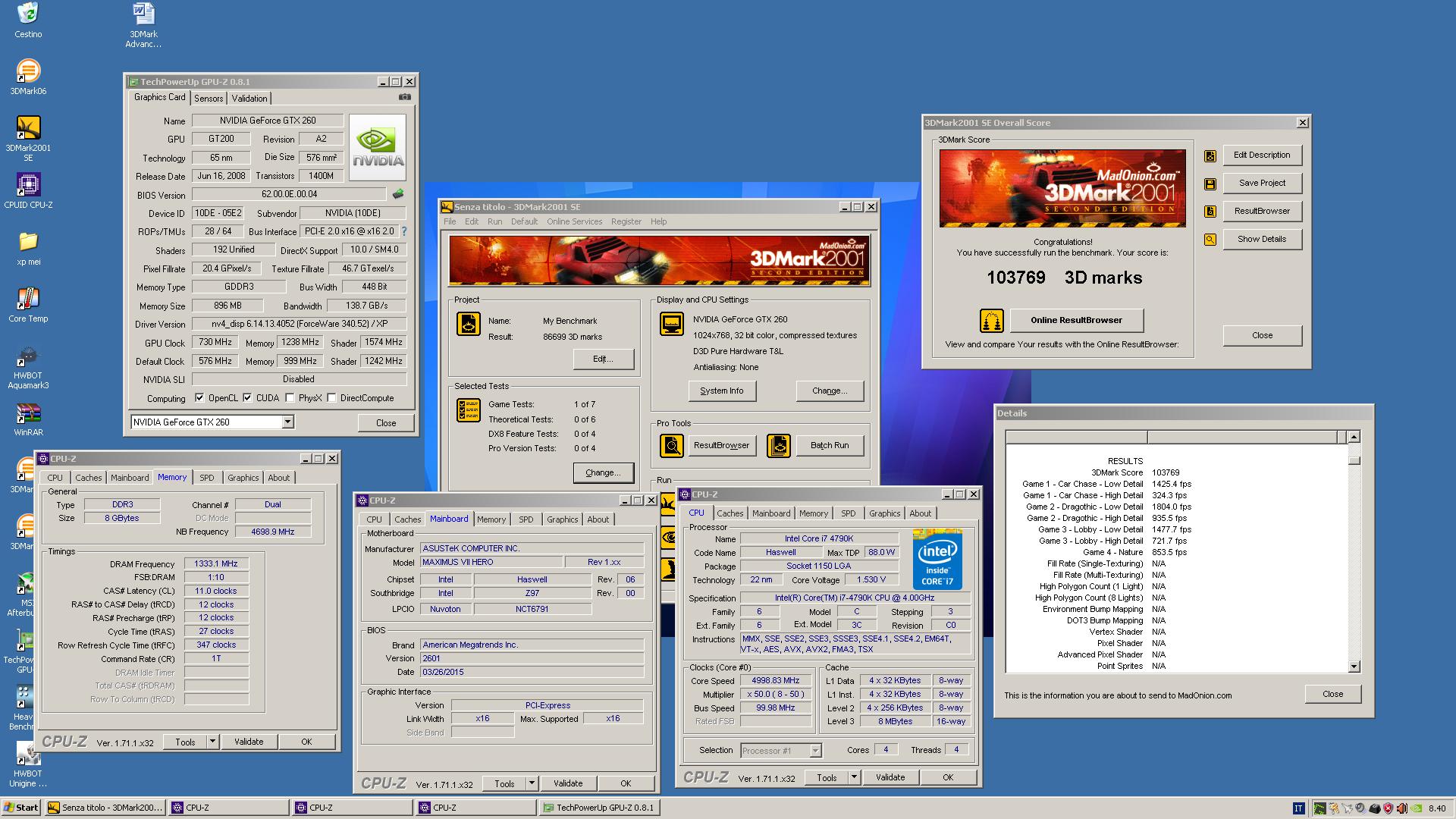Viewport: 1456px width, 819px height.
Task: Click the display settings monitor icon
Action: click(672, 324)
